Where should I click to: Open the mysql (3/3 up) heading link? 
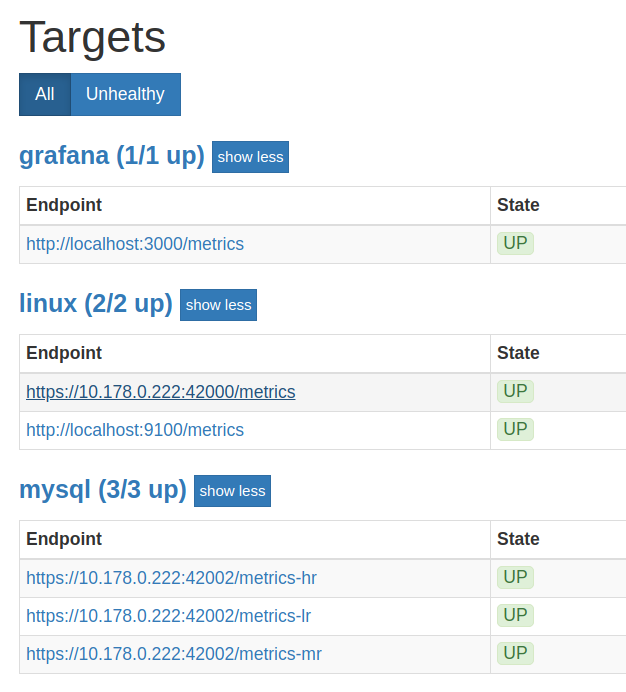103,490
